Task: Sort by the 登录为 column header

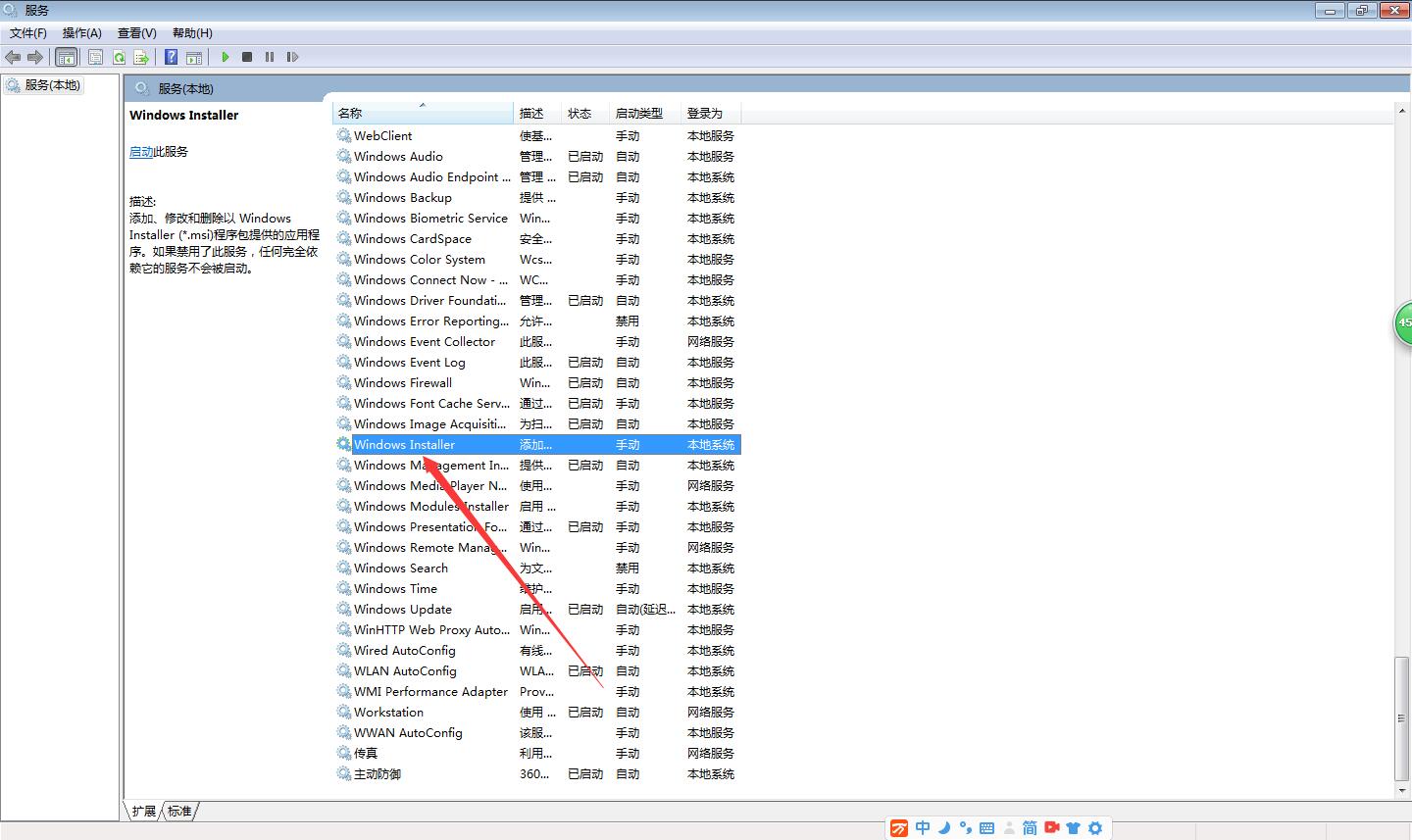Action: coord(711,114)
